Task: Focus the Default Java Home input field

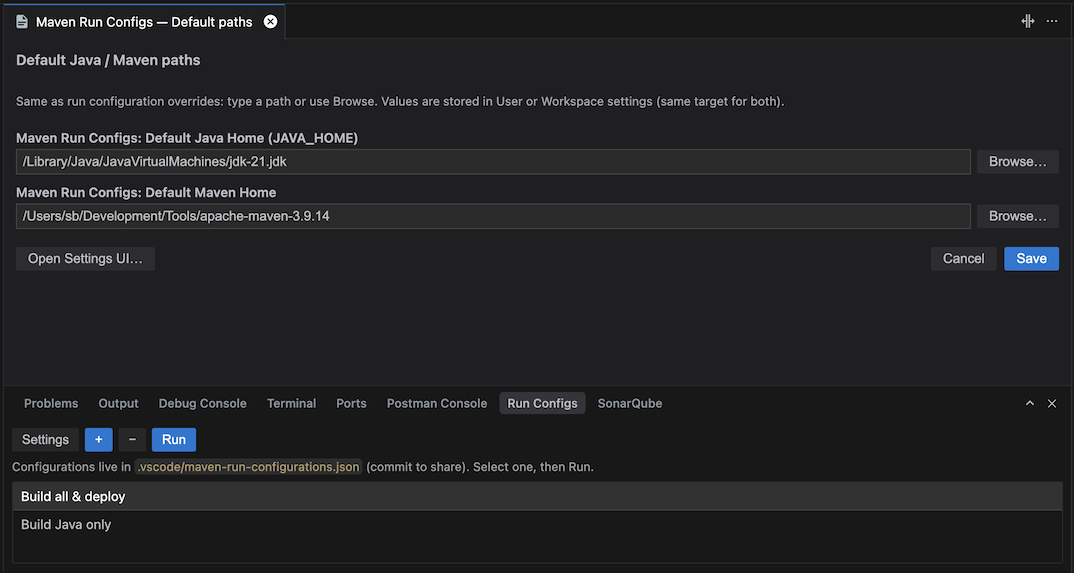Action: 493,162
